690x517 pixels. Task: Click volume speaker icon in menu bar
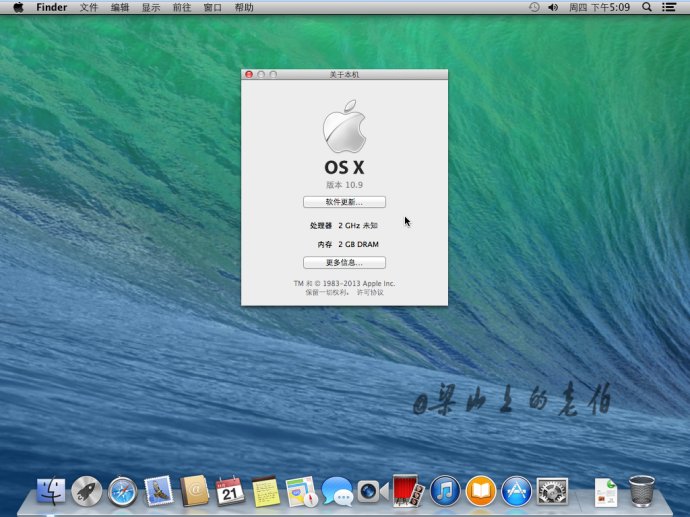click(553, 7)
